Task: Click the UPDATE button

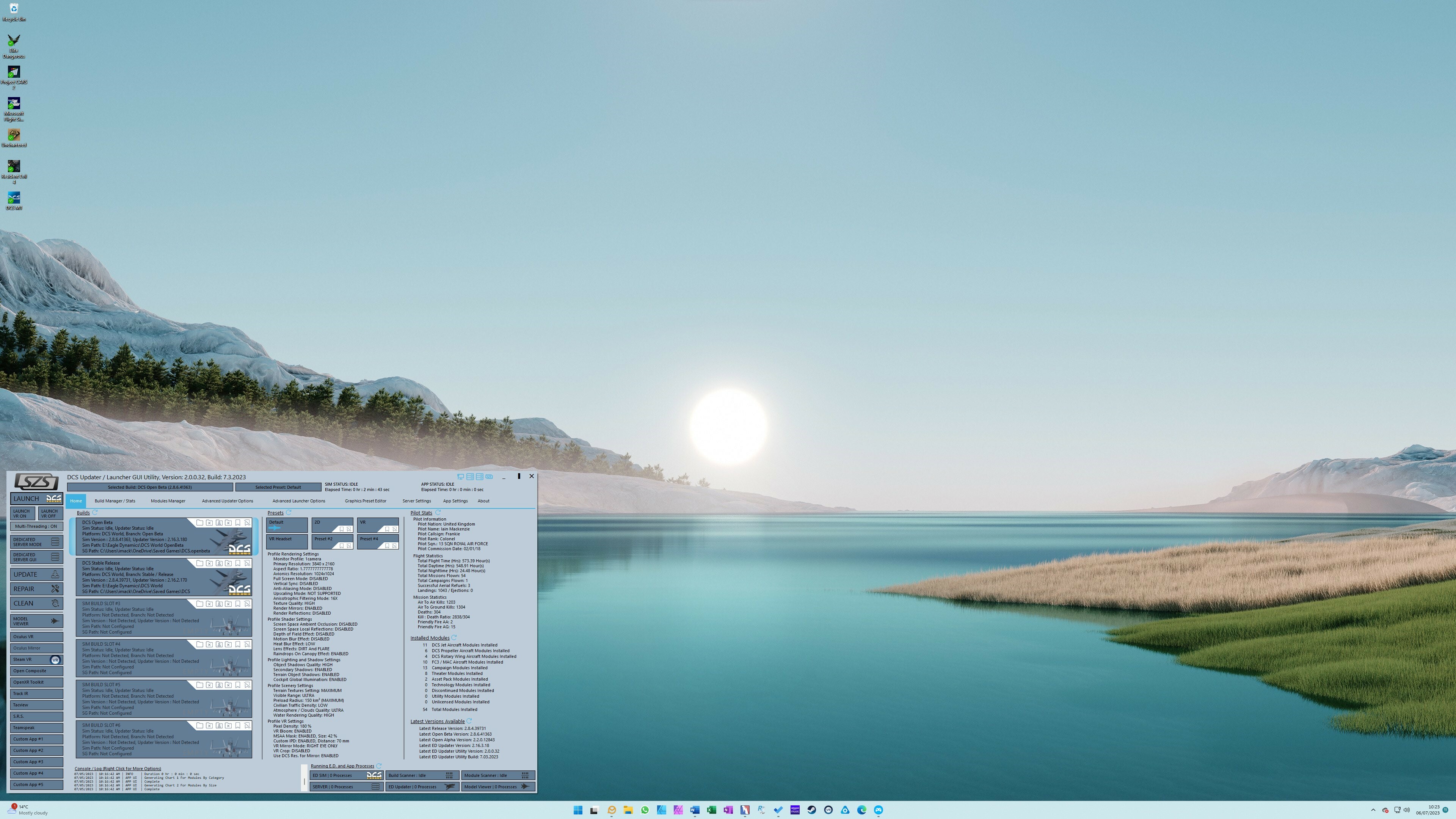Action: click(36, 574)
